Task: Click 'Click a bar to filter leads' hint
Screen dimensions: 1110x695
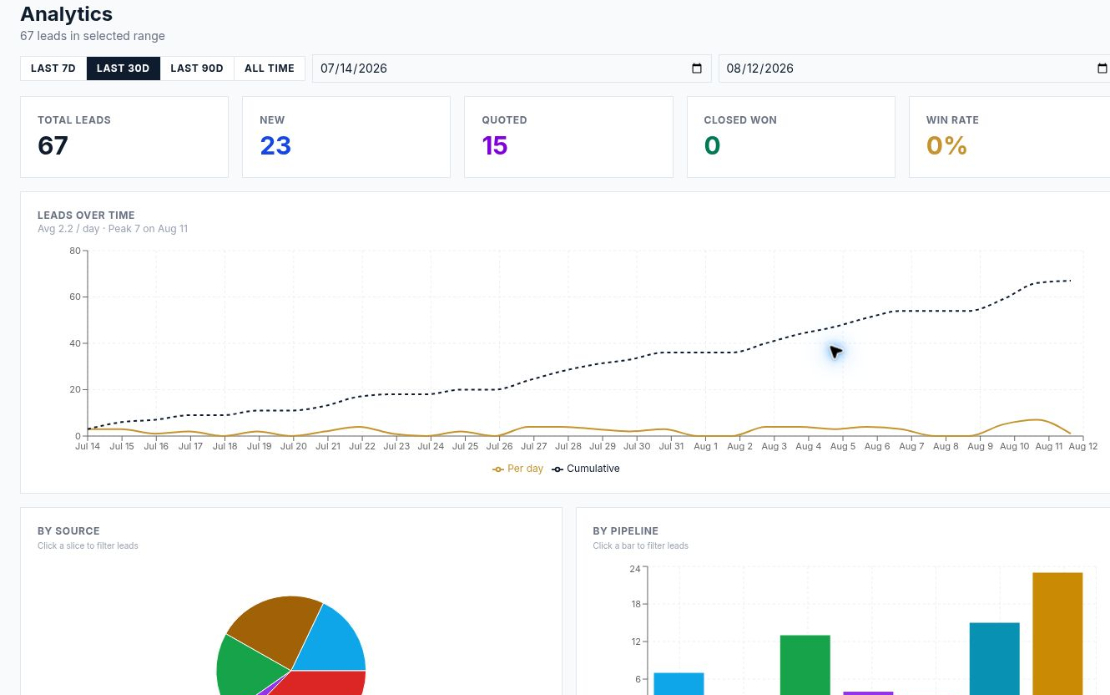Action: [x=641, y=546]
